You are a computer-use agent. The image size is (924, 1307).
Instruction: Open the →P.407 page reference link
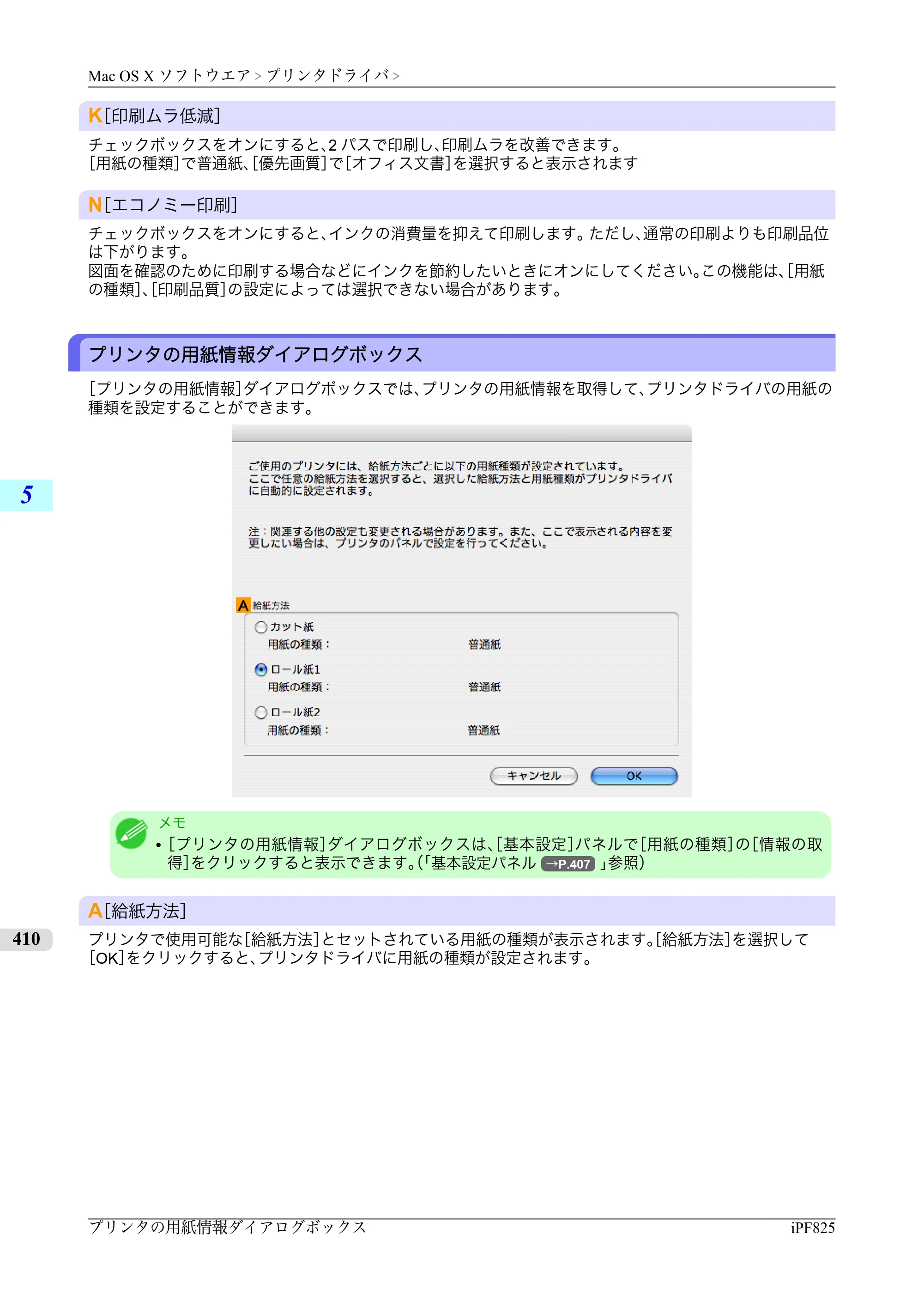(568, 864)
